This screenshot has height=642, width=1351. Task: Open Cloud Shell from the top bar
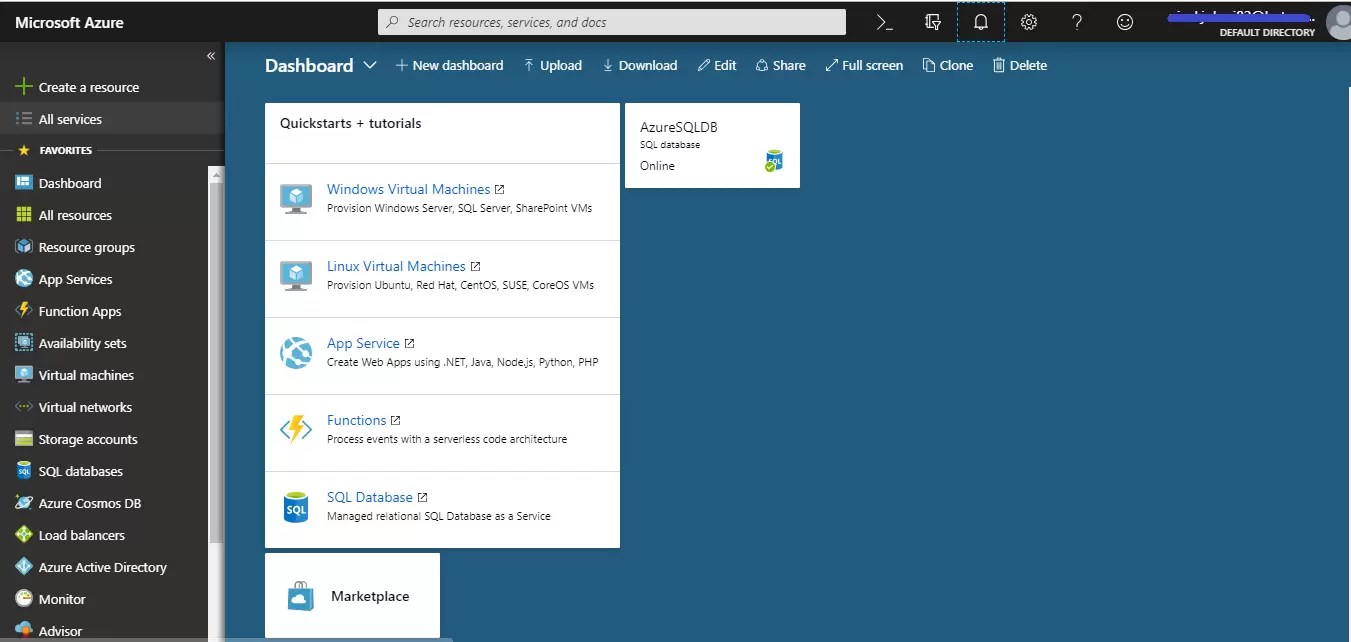pos(884,22)
